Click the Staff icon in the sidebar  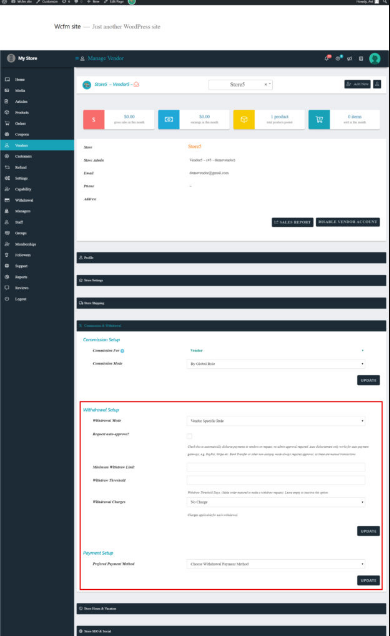(7, 222)
